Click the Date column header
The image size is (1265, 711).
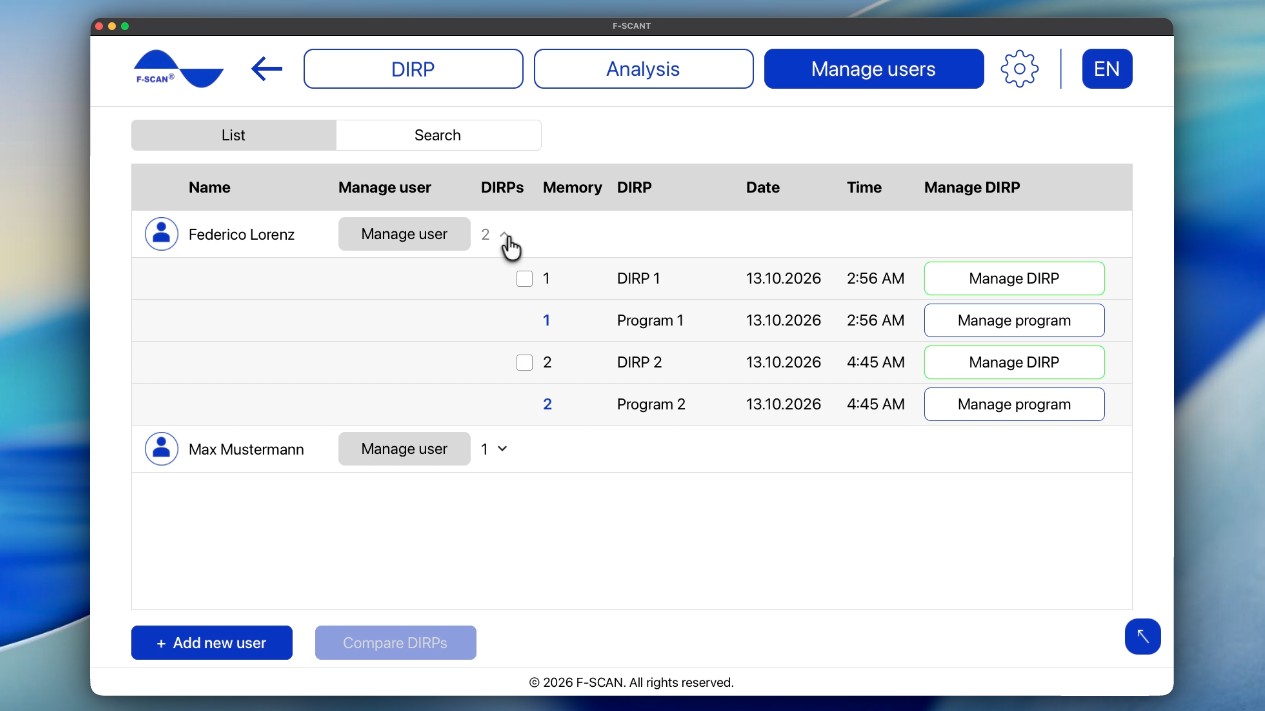point(763,188)
